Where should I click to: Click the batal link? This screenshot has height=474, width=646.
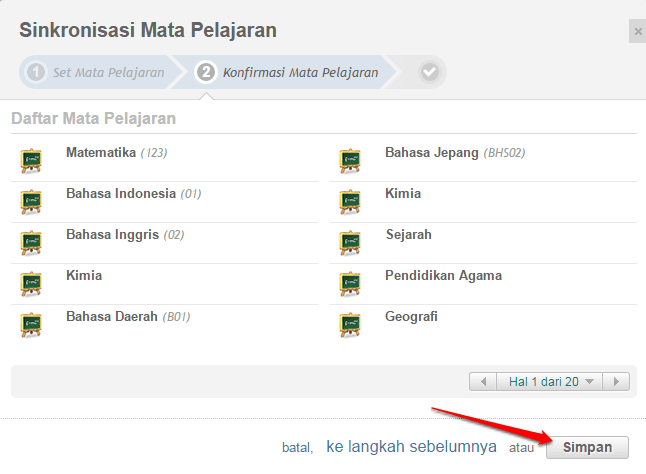click(297, 448)
